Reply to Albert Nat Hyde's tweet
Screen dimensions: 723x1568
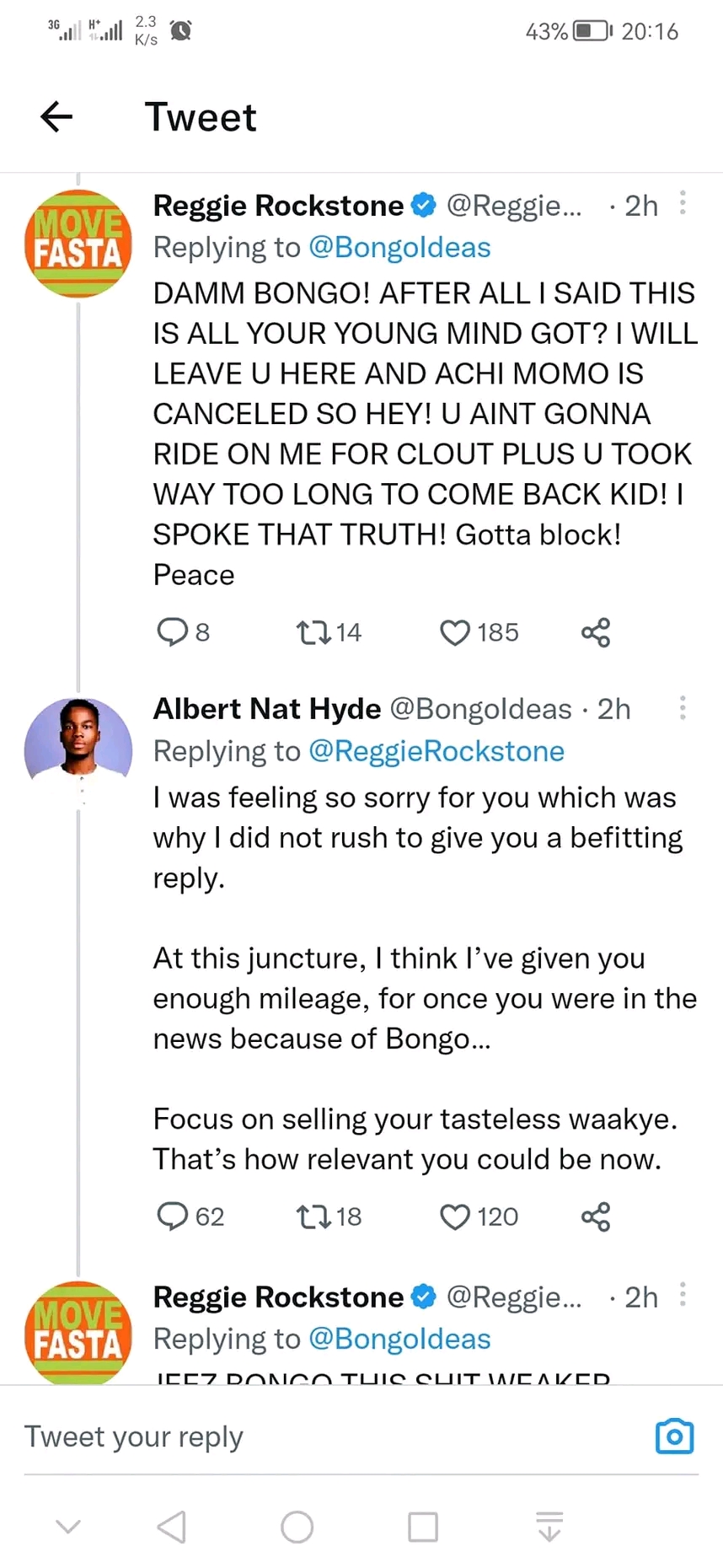tap(173, 1216)
